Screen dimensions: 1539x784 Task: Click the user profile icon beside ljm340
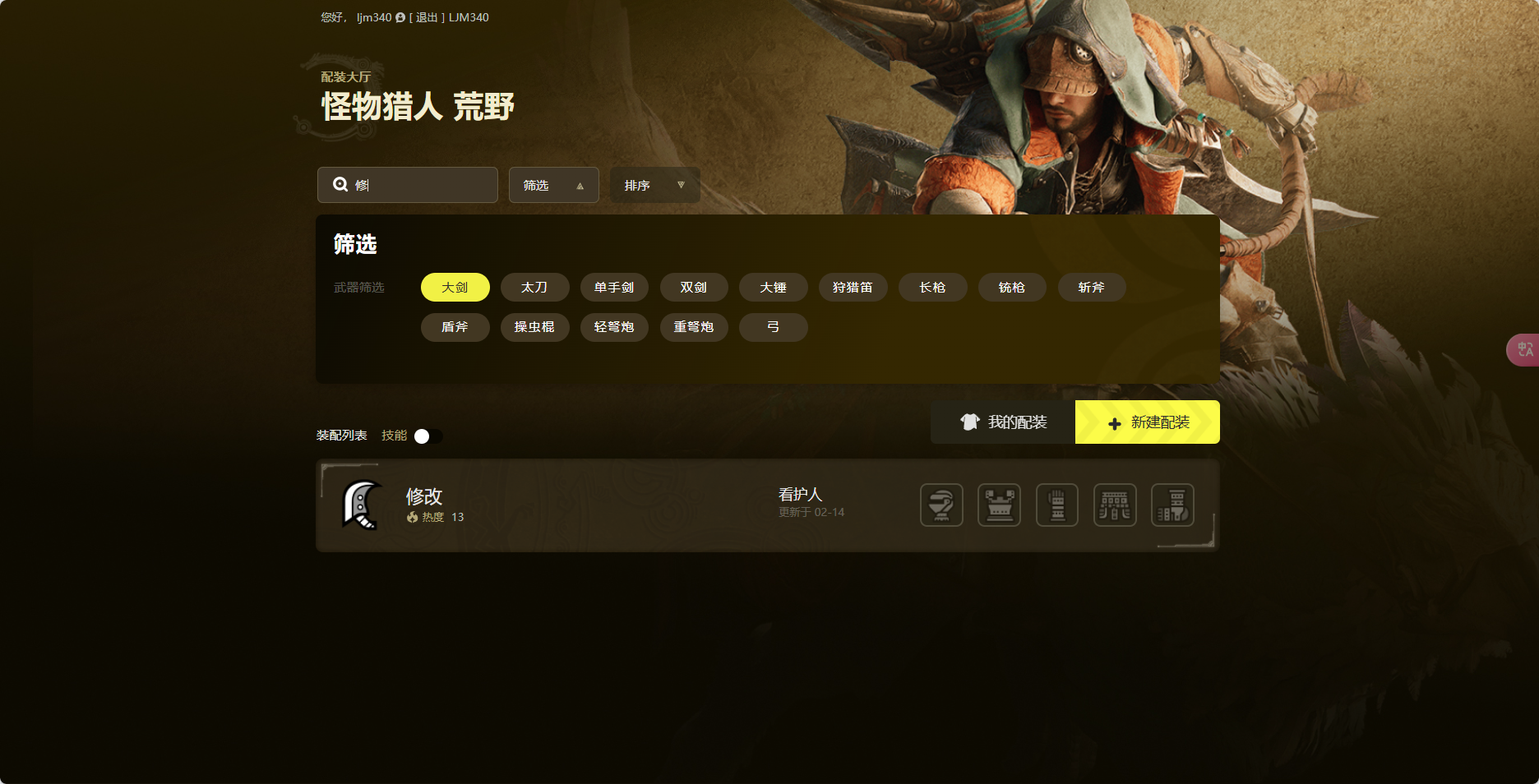click(x=400, y=17)
